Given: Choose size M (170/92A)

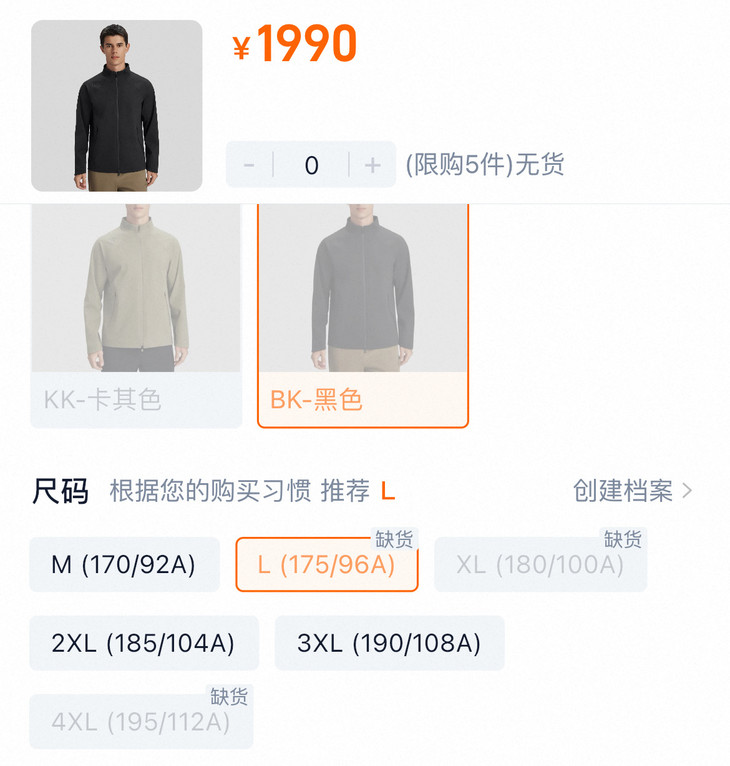Looking at the screenshot, I should pyautogui.click(x=125, y=565).
